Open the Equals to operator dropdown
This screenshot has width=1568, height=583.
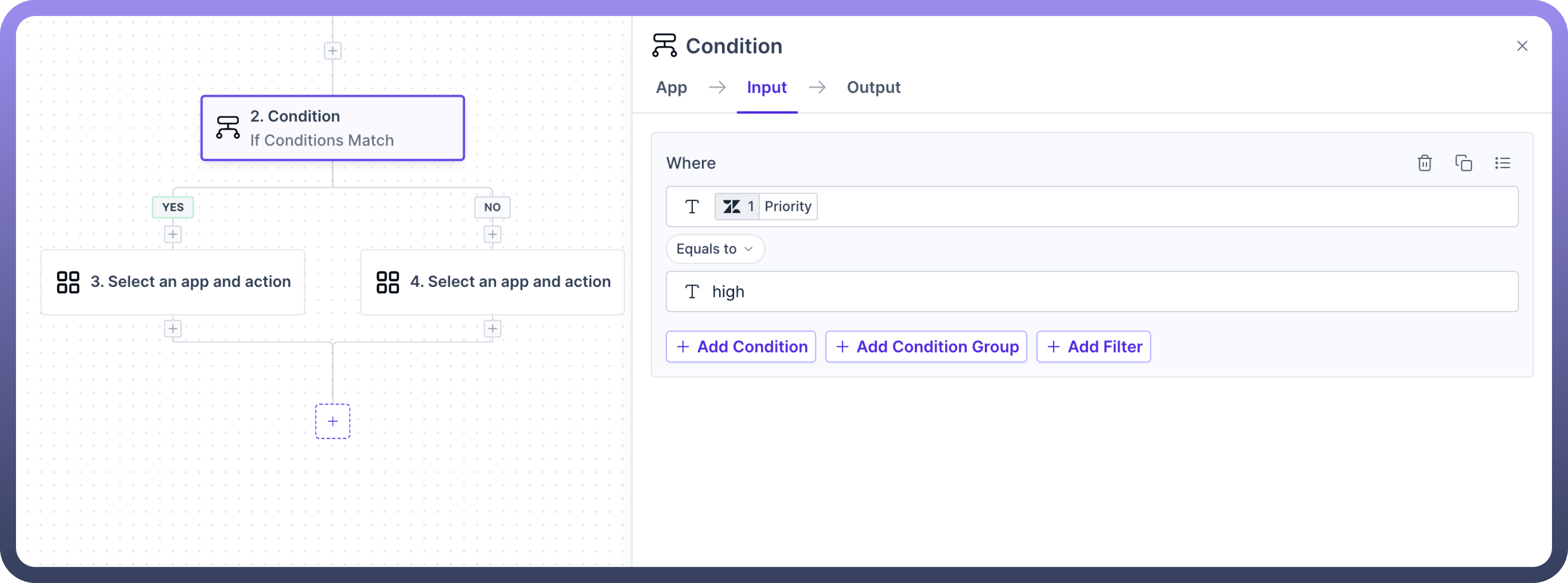715,249
